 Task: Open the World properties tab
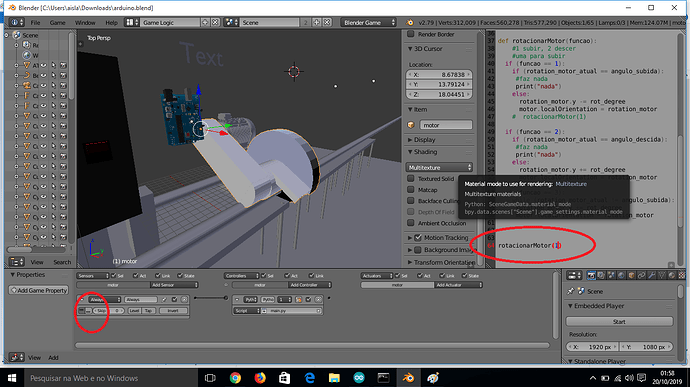[x=621, y=275]
